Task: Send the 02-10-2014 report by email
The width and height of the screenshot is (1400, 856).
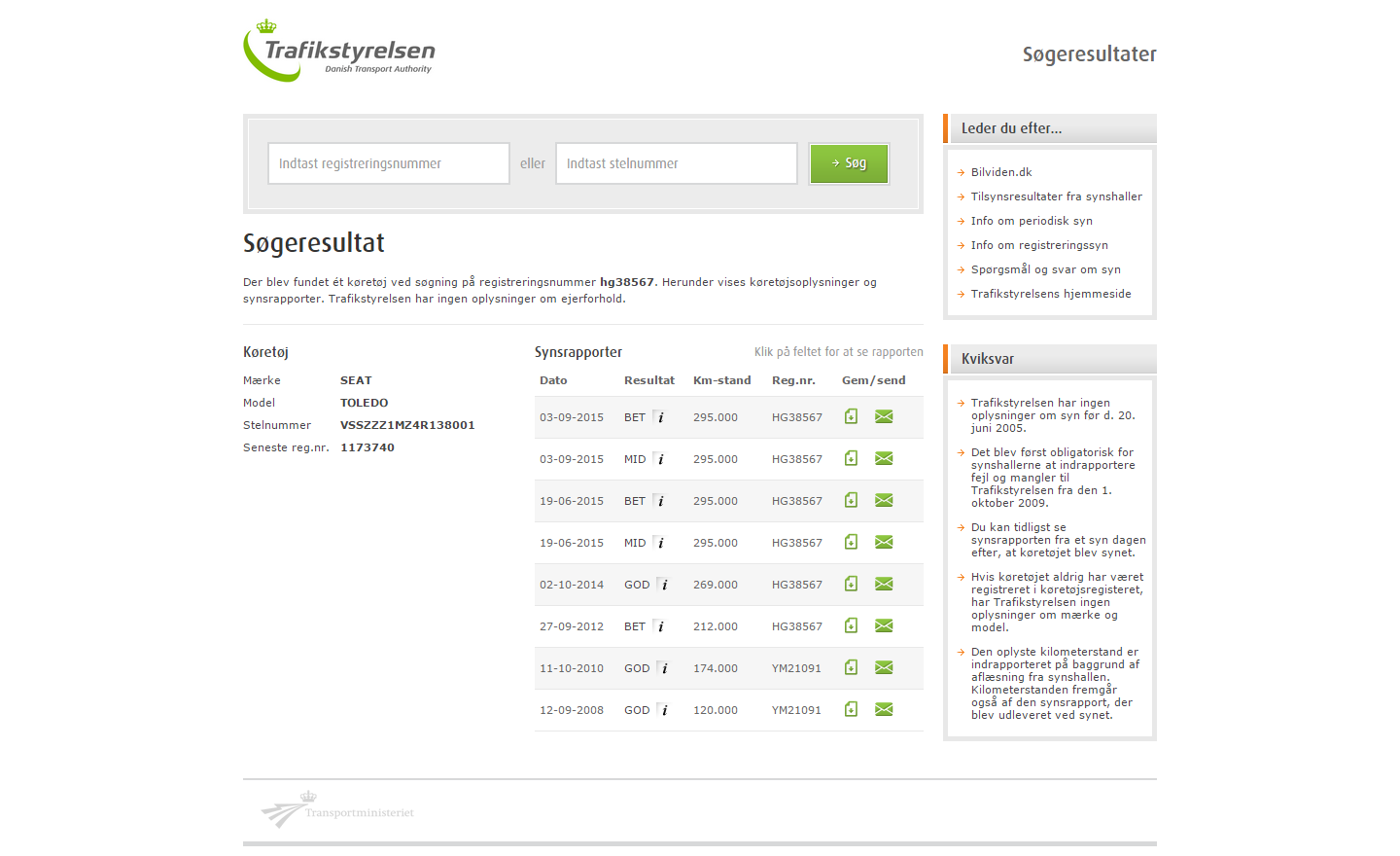Action: [884, 584]
